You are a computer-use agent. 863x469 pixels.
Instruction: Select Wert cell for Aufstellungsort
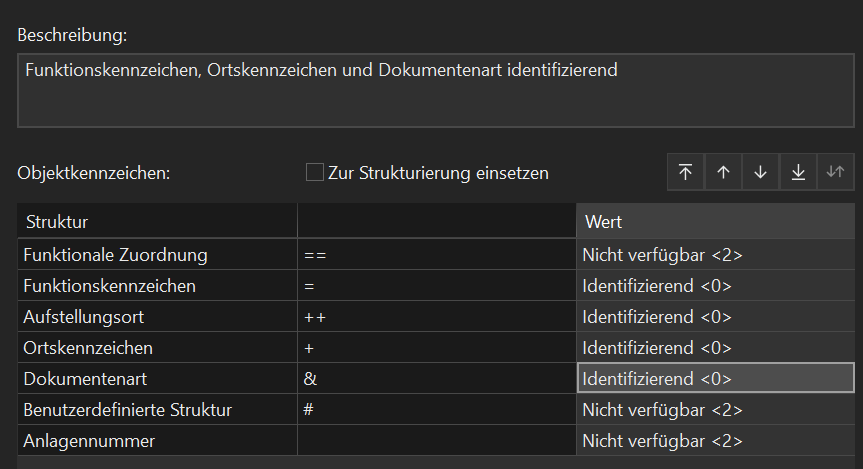[x=715, y=317]
